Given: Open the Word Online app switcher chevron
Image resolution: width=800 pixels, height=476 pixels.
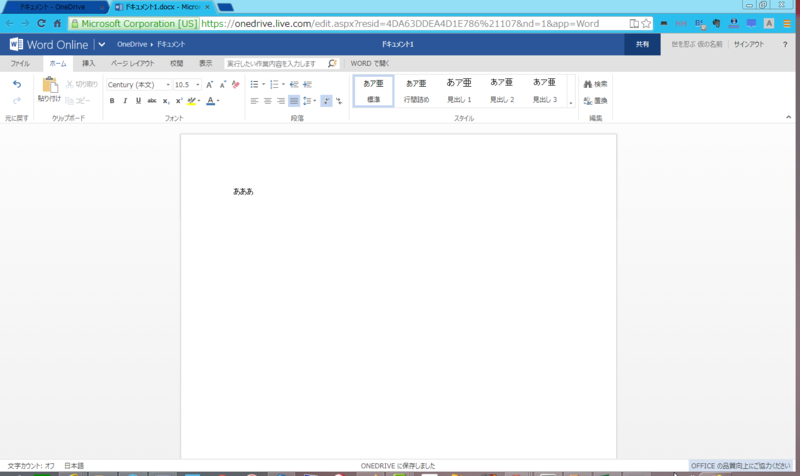Looking at the screenshot, I should pyautogui.click(x=102, y=44).
